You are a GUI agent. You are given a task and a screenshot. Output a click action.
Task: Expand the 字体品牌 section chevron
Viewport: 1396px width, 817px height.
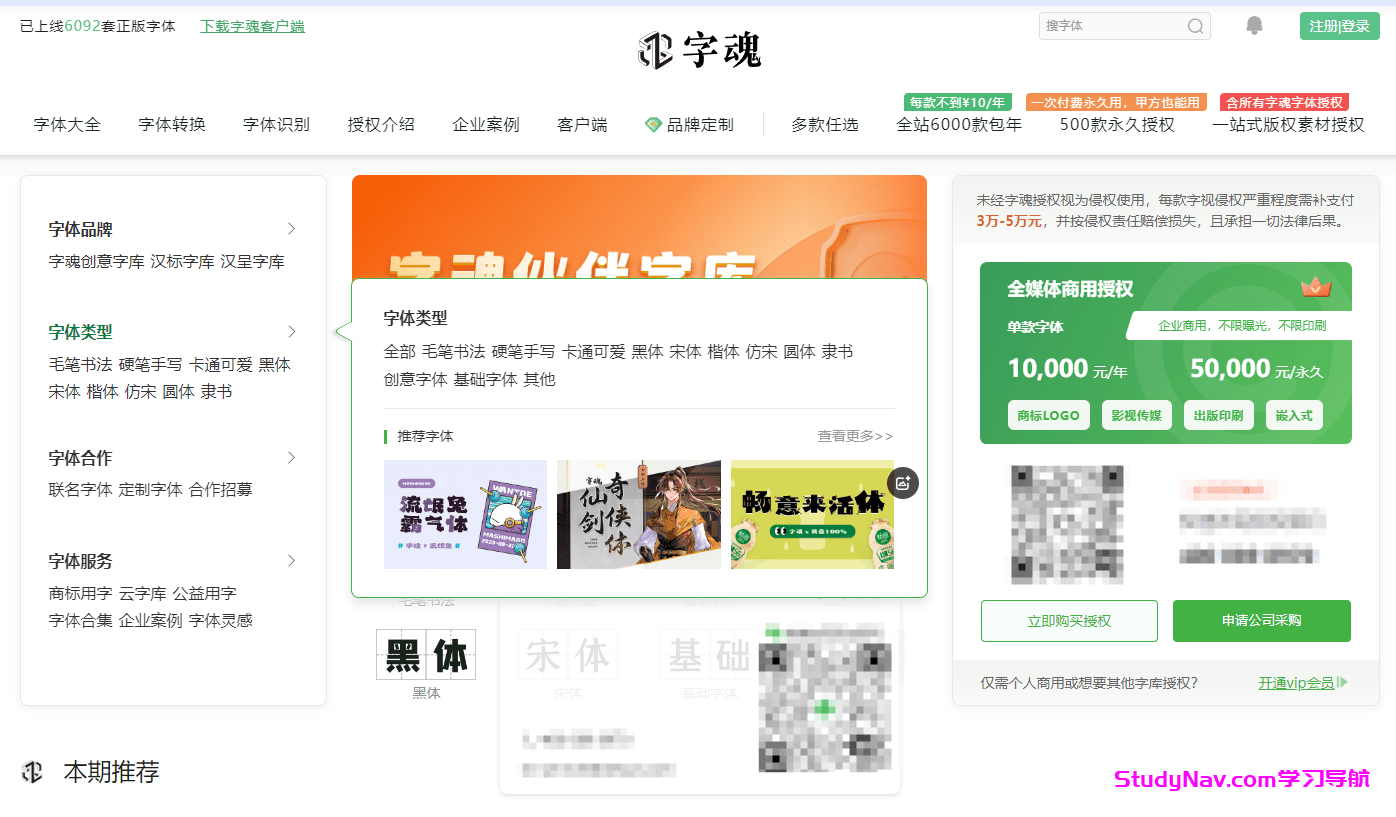pos(291,228)
